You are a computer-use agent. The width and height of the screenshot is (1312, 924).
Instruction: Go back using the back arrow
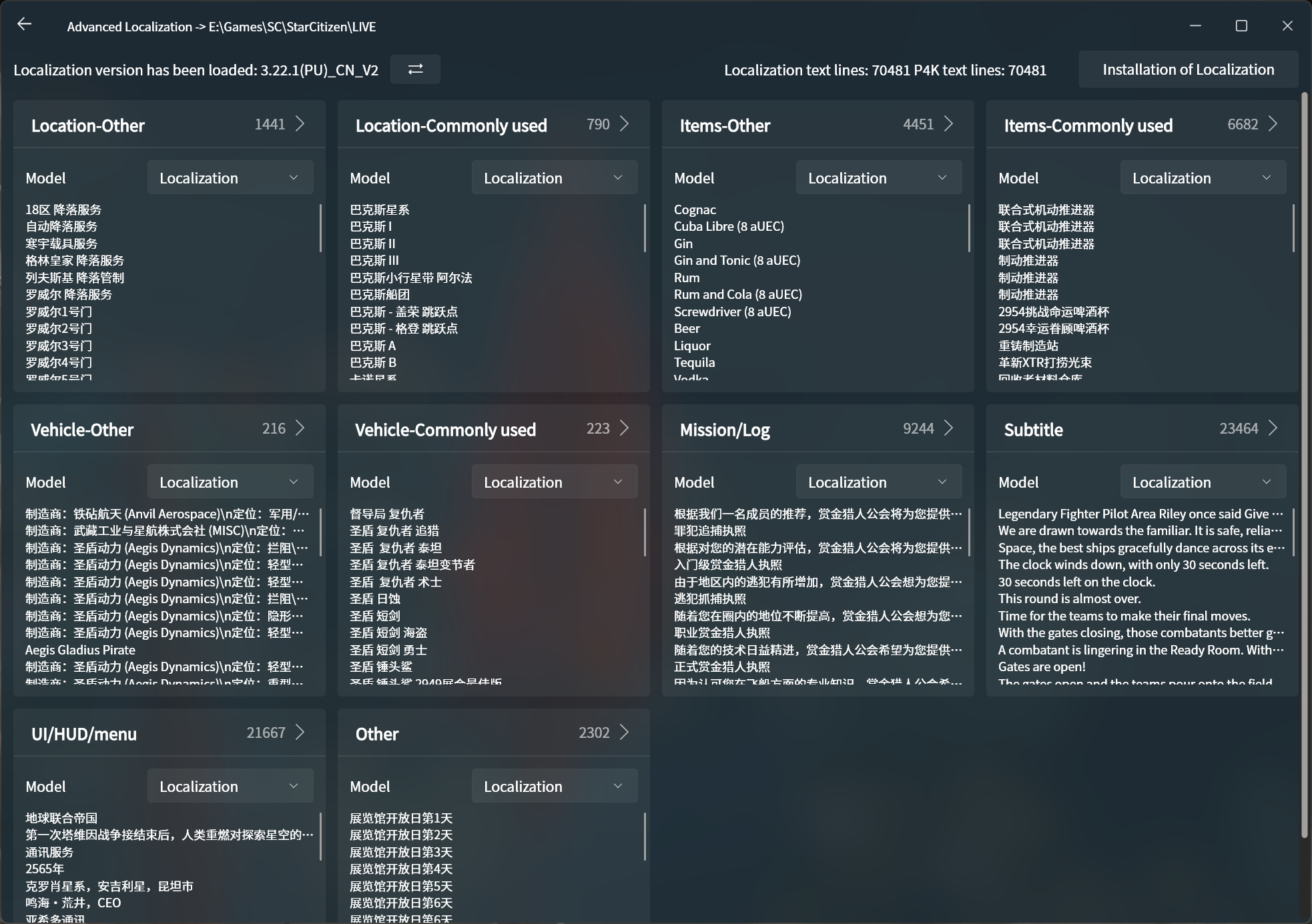point(24,25)
